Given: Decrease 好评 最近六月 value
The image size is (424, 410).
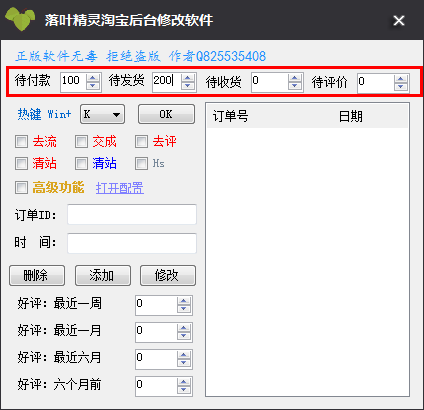Looking at the screenshot, I should tap(184, 363).
